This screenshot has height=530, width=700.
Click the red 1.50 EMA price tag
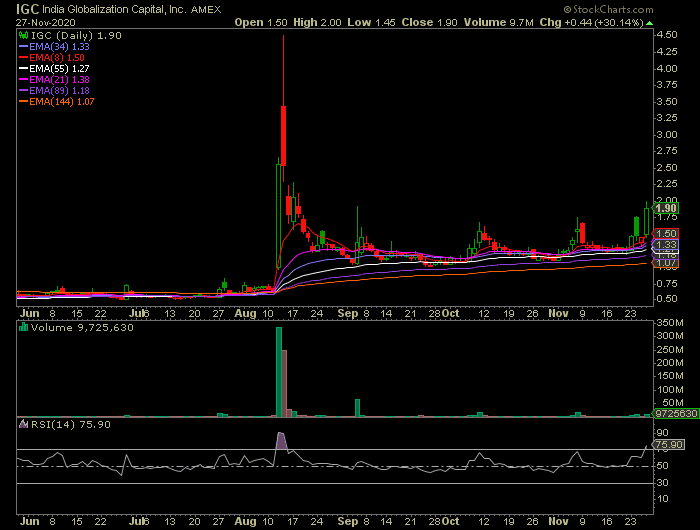(x=666, y=234)
